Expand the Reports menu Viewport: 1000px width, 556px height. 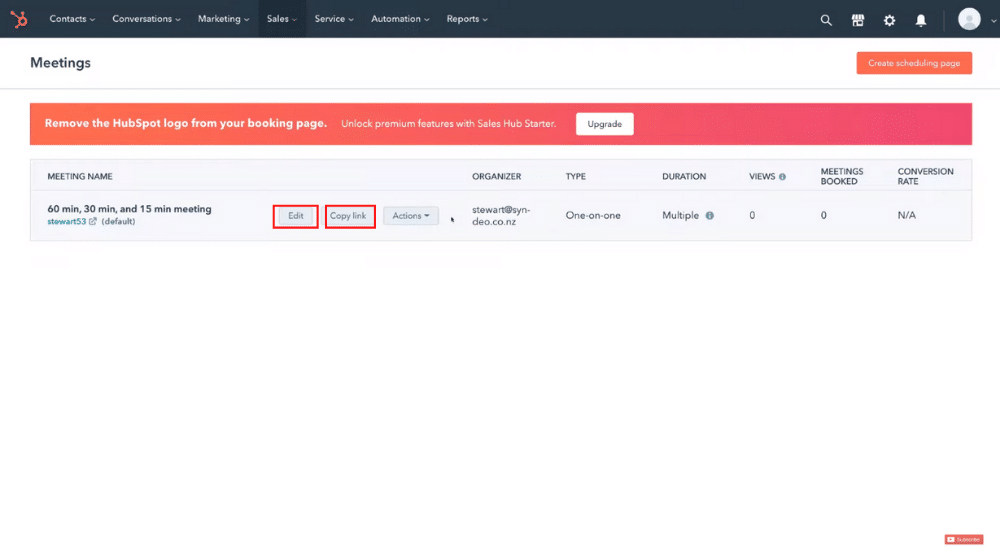pos(467,19)
